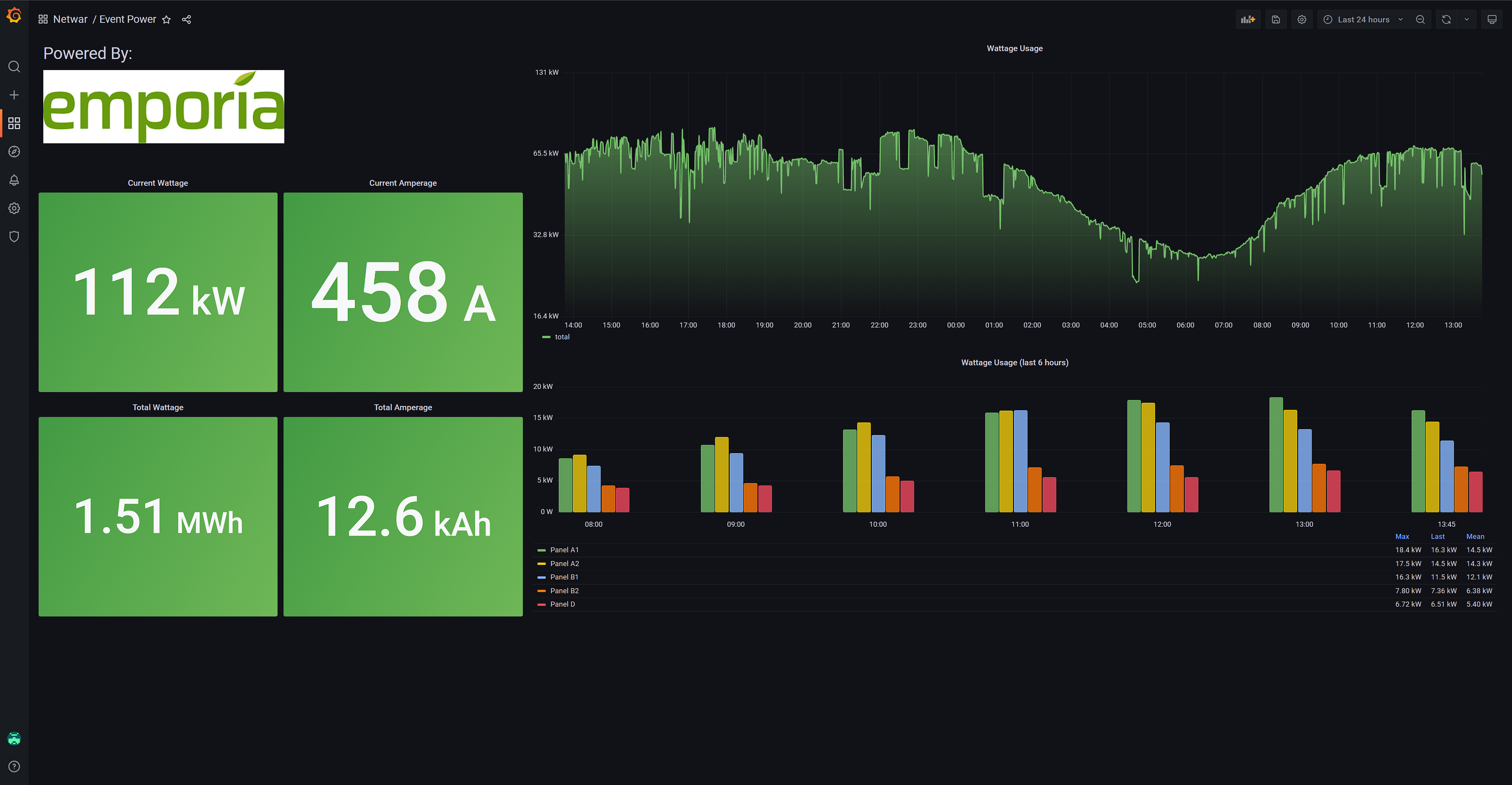Image resolution: width=1512 pixels, height=785 pixels.
Task: Open the Current Wattage panel title menu
Action: (x=158, y=183)
